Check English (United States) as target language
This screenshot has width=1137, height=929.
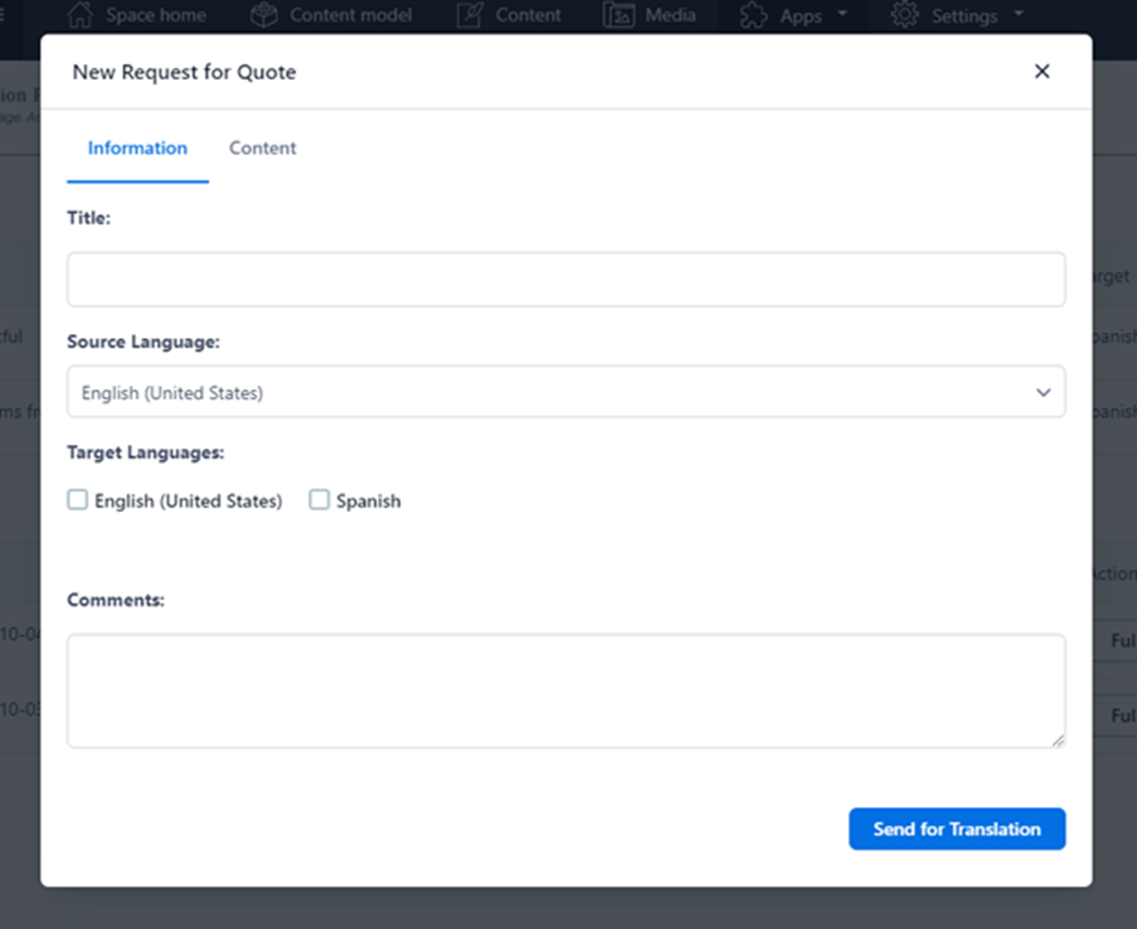[x=77, y=499]
